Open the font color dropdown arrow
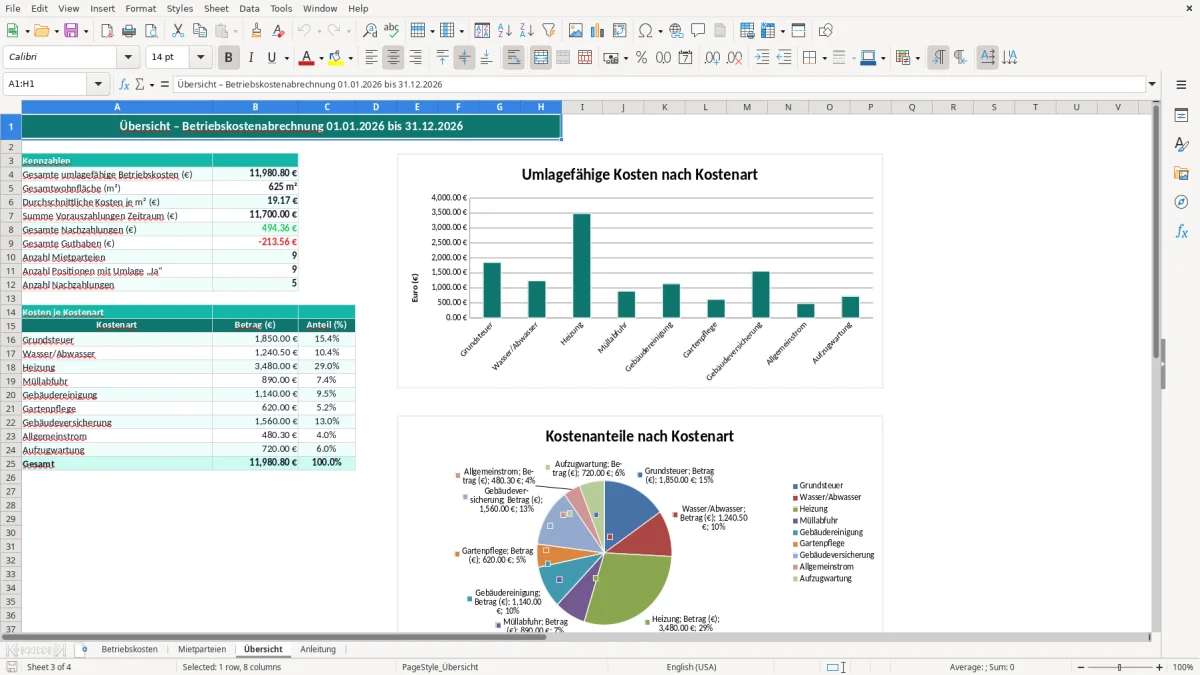 (321, 58)
